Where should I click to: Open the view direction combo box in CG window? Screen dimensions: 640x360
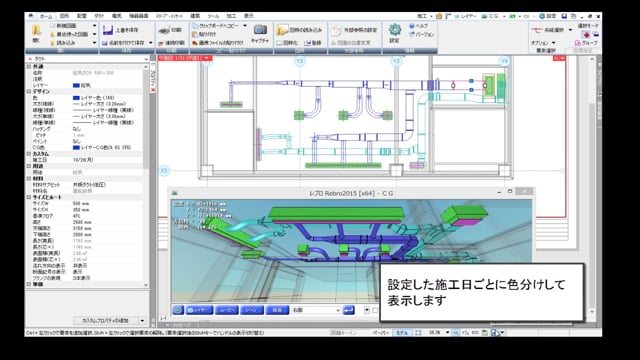pyautogui.click(x=316, y=310)
